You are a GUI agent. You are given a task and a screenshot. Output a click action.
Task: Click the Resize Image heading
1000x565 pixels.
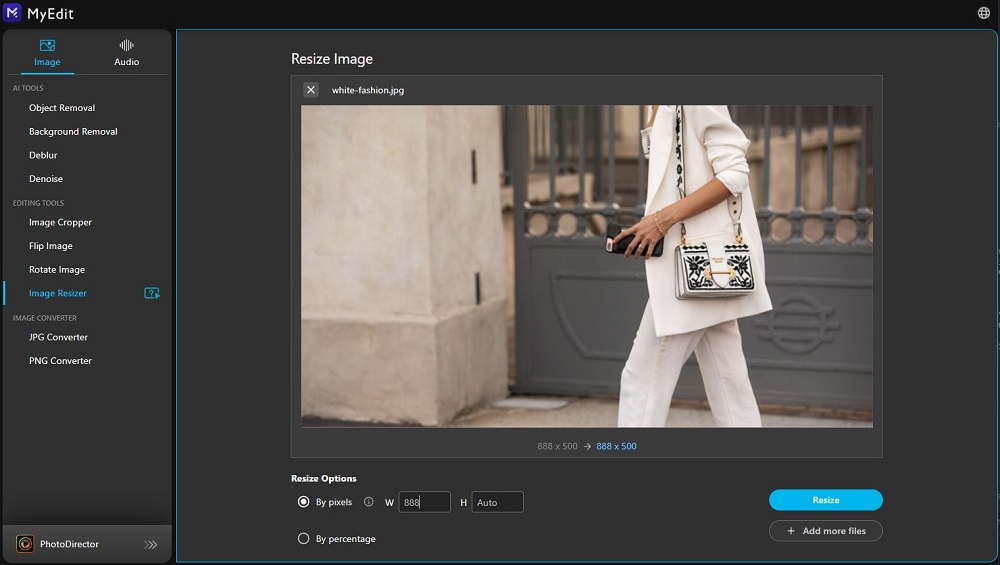pos(332,59)
